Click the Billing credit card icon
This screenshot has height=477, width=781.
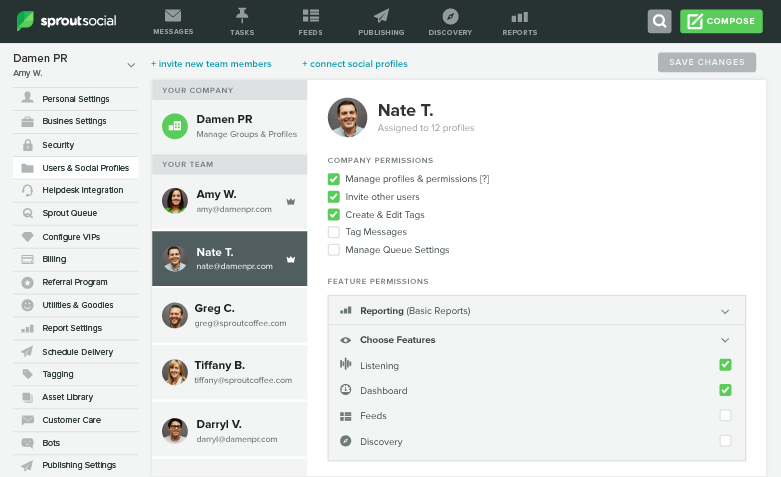point(27,259)
